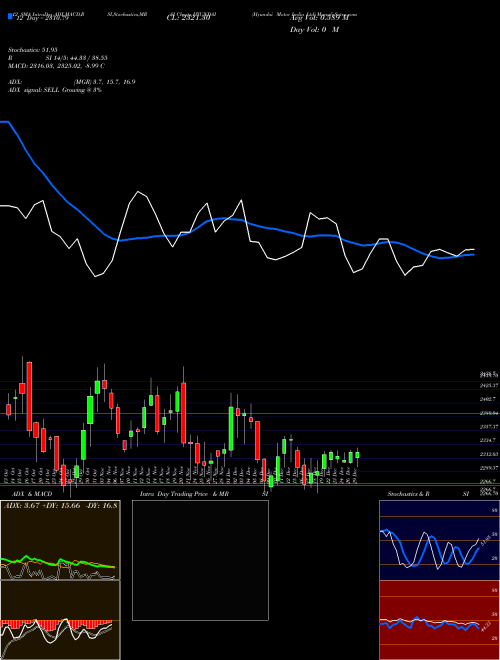Click the 'ADX signal: SELL Growing @ 3%' line

[55, 90]
